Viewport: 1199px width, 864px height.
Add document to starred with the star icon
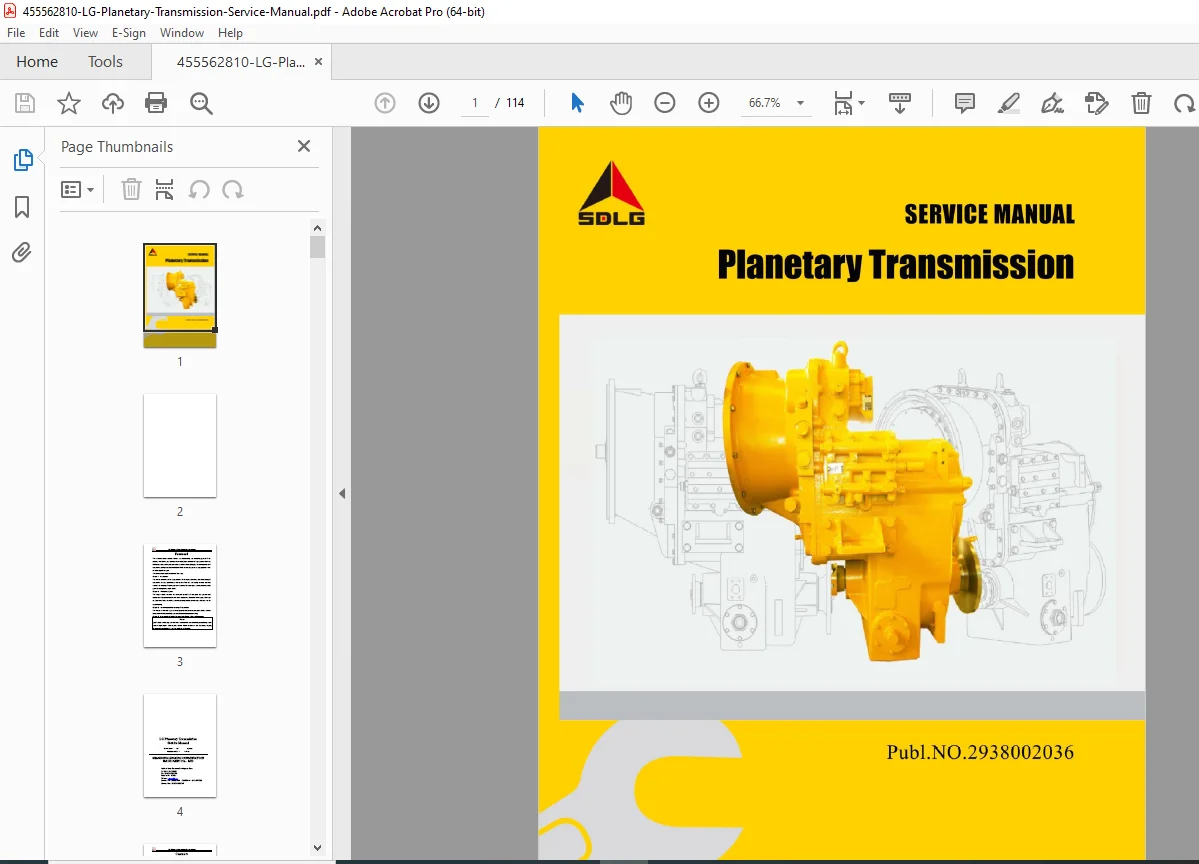click(x=69, y=103)
